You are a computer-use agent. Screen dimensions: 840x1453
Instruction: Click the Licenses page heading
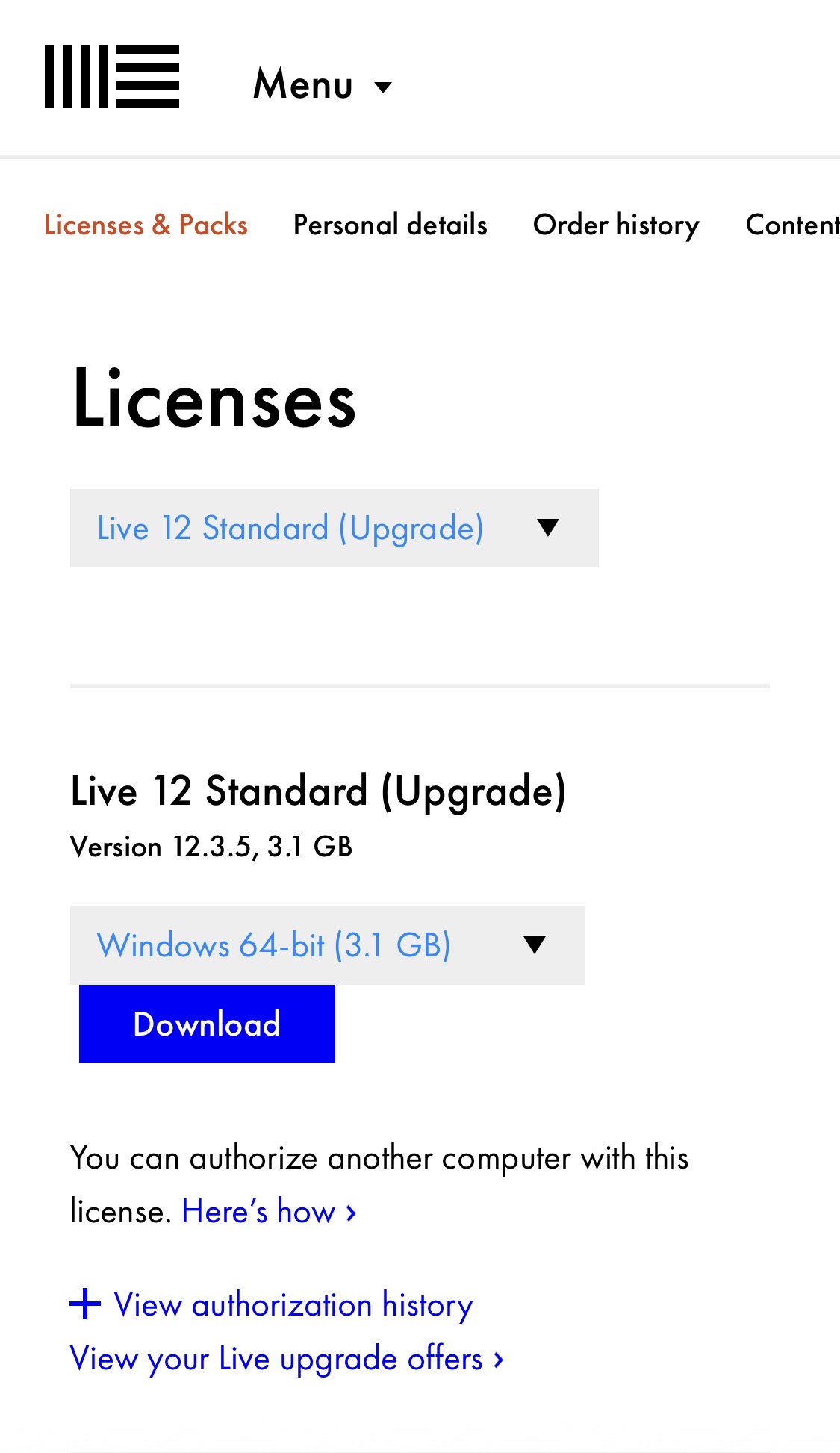pos(213,403)
